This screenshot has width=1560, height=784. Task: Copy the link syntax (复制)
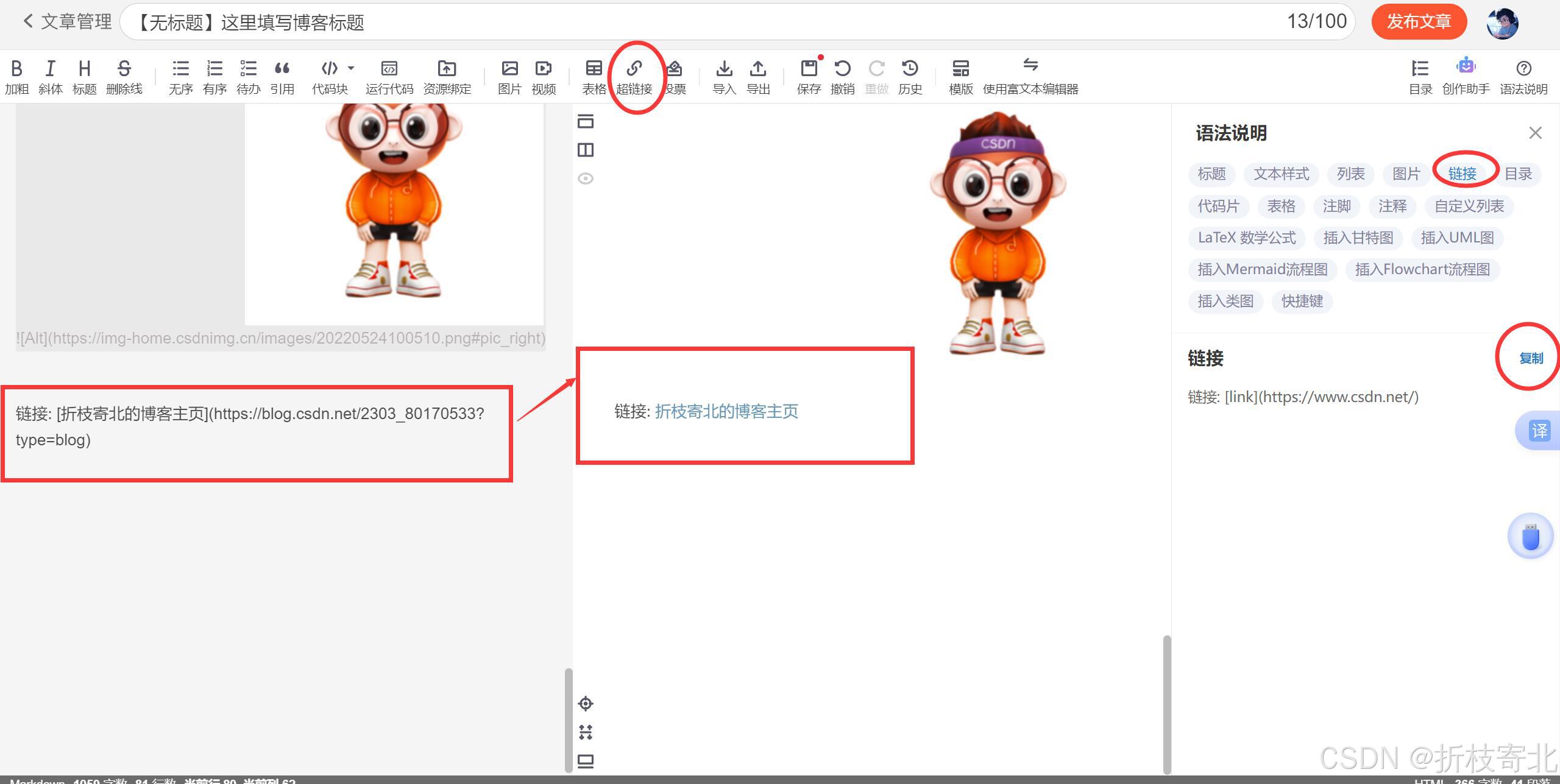click(x=1531, y=358)
